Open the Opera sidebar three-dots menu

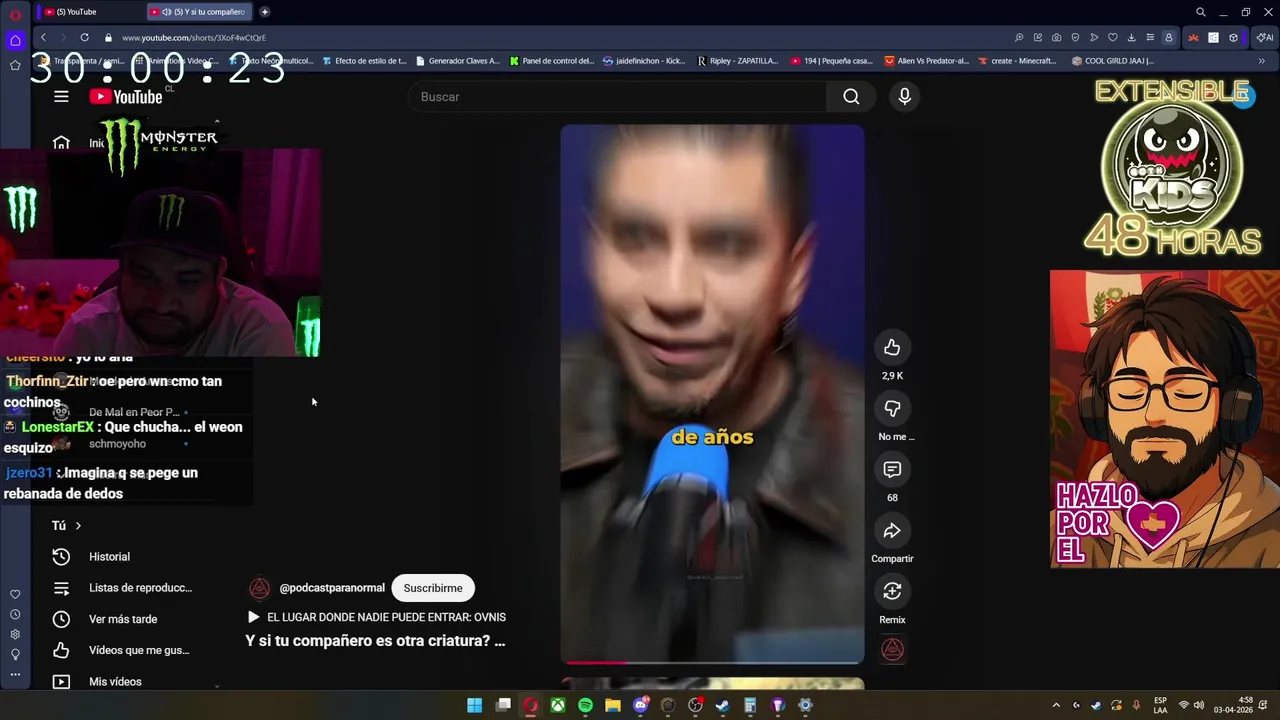click(15, 674)
